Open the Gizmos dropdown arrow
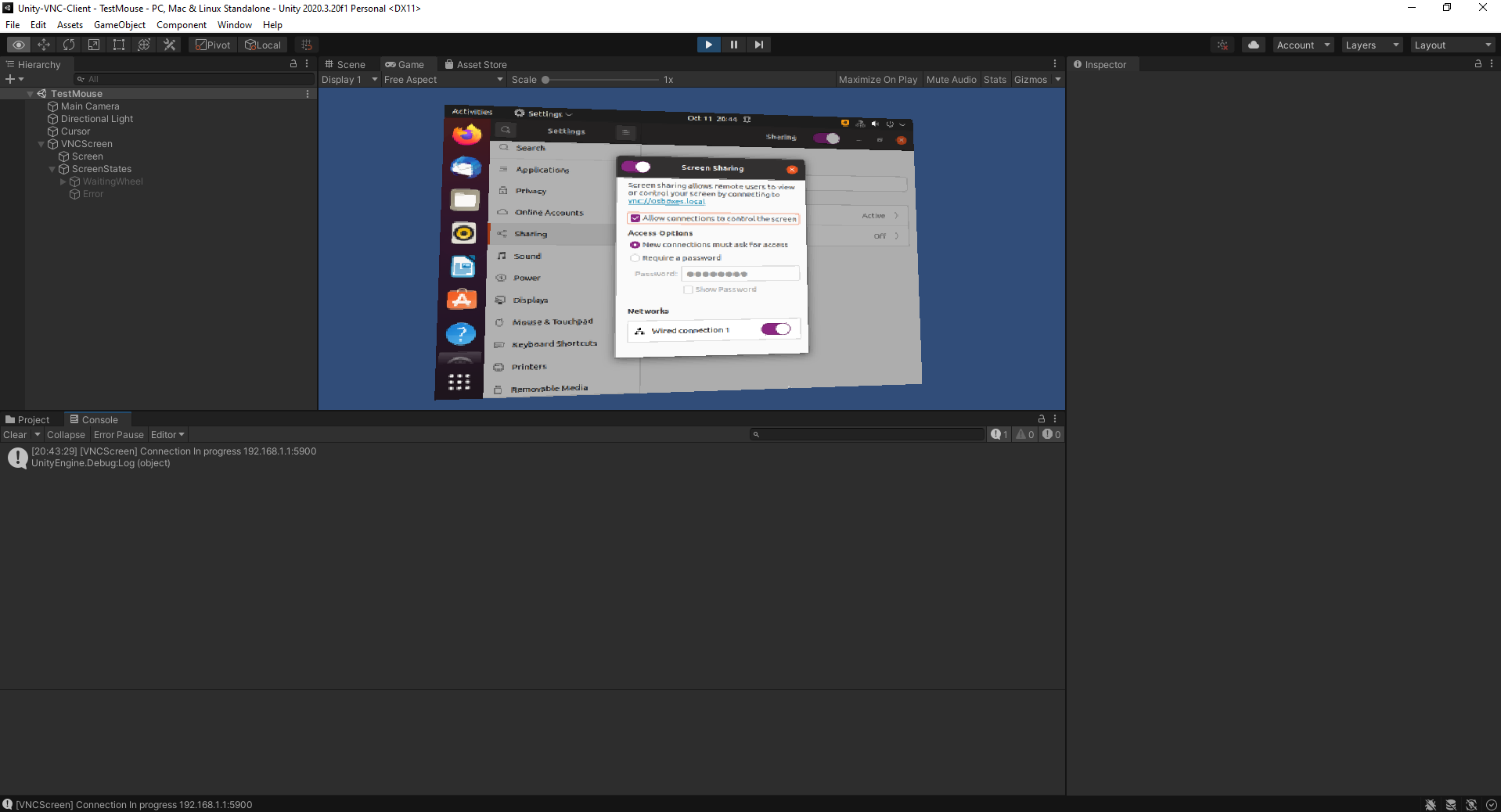Screen dimensions: 1501x812 tap(1058, 80)
